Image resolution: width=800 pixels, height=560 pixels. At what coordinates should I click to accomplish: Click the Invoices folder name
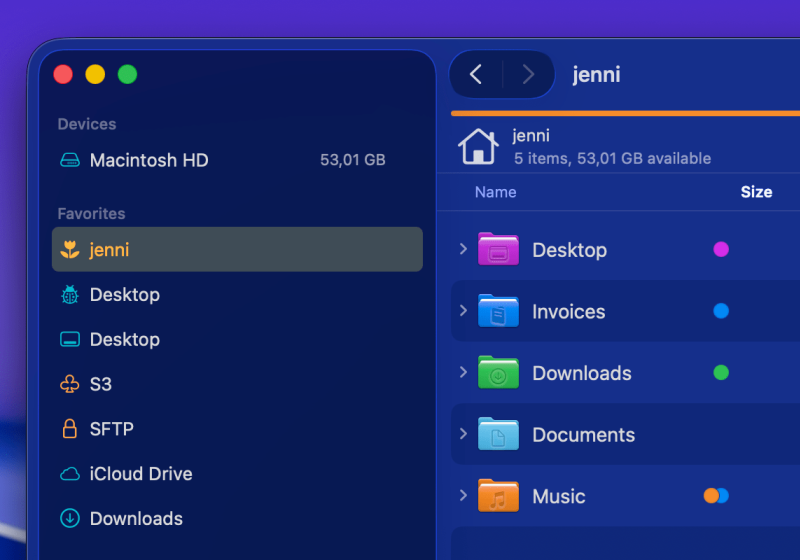(568, 312)
